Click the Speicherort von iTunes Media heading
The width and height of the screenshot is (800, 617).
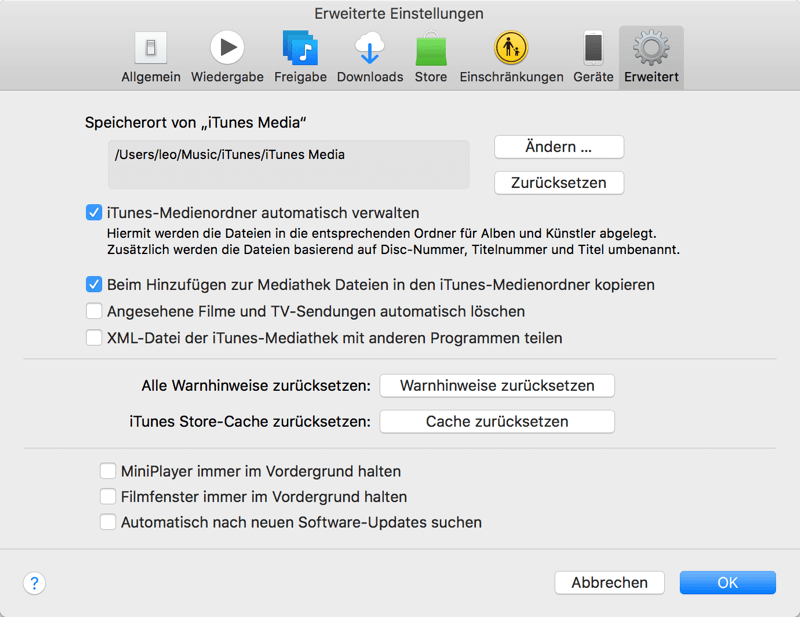tap(195, 122)
